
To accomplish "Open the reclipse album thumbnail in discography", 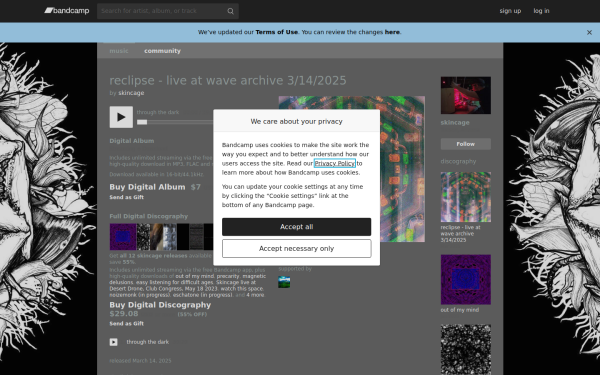I will [466, 197].
